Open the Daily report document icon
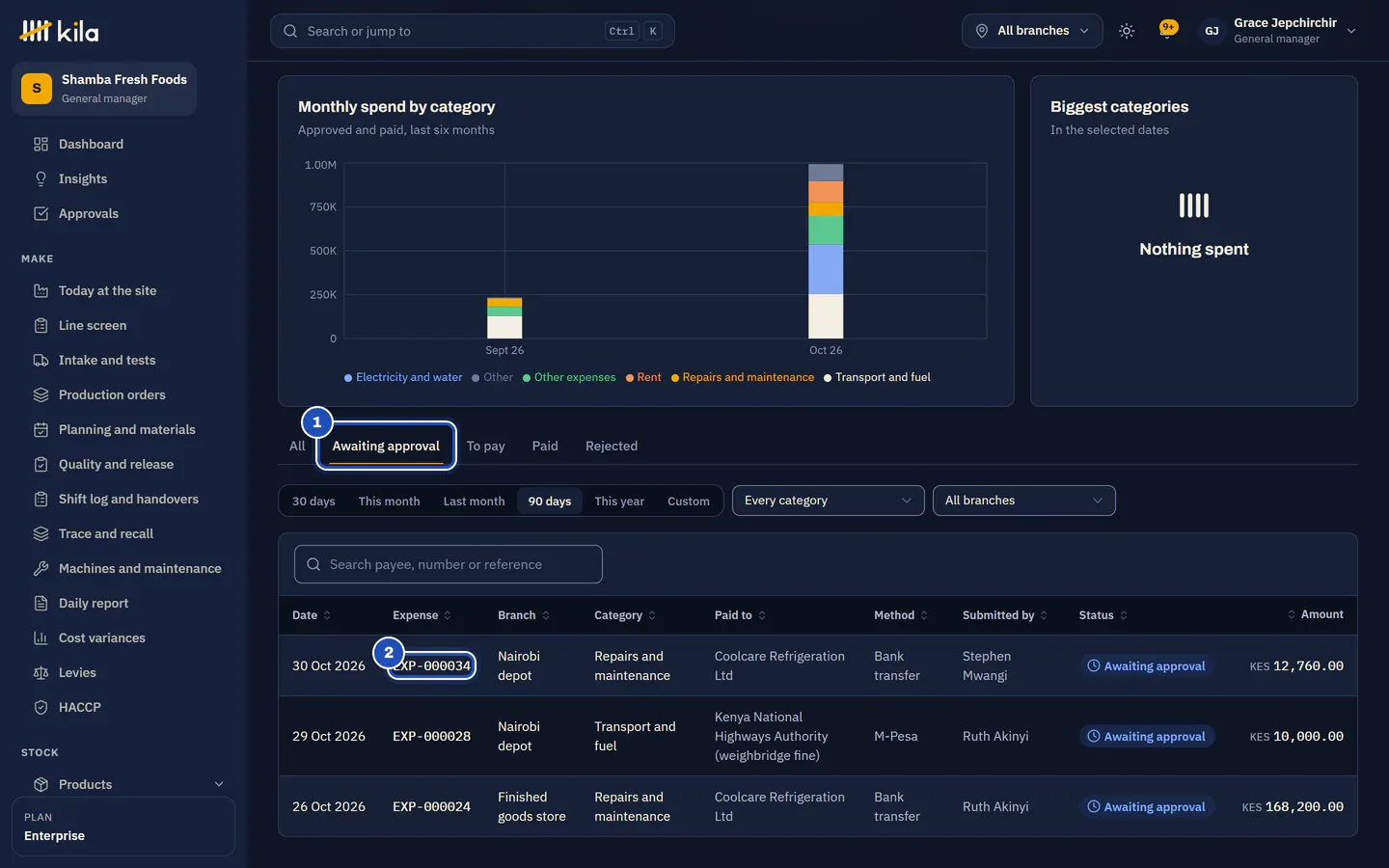 click(41, 604)
